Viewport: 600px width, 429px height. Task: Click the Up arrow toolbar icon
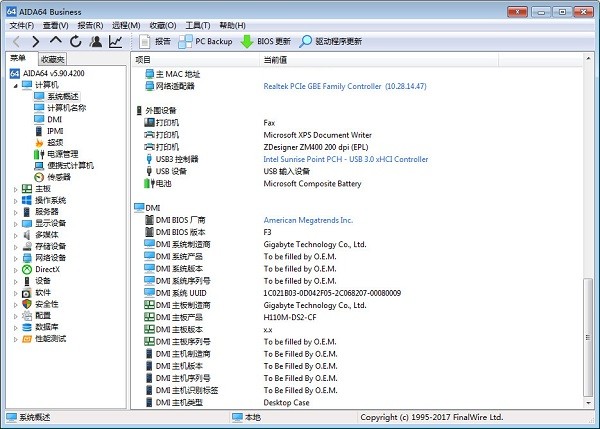[x=56, y=42]
